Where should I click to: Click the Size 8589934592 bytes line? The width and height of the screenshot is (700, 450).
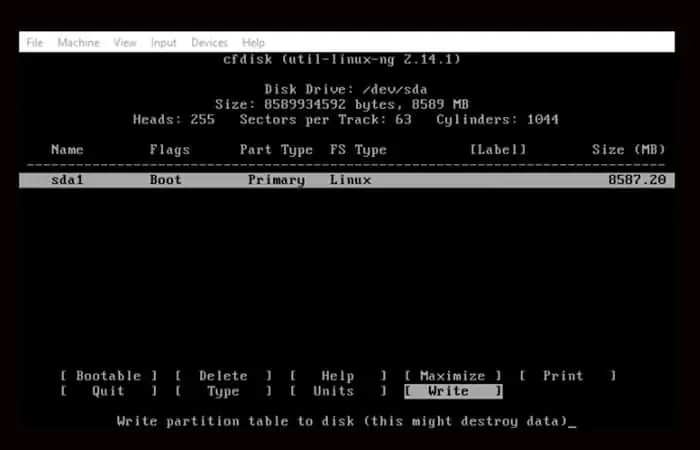point(342,104)
